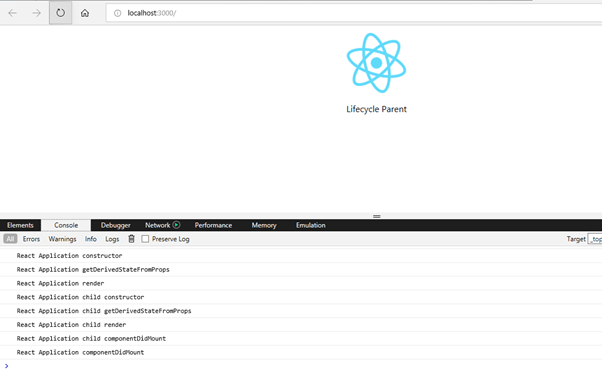Switch to the Console tab
Screen dimensions: 602x376
[x=66, y=225]
